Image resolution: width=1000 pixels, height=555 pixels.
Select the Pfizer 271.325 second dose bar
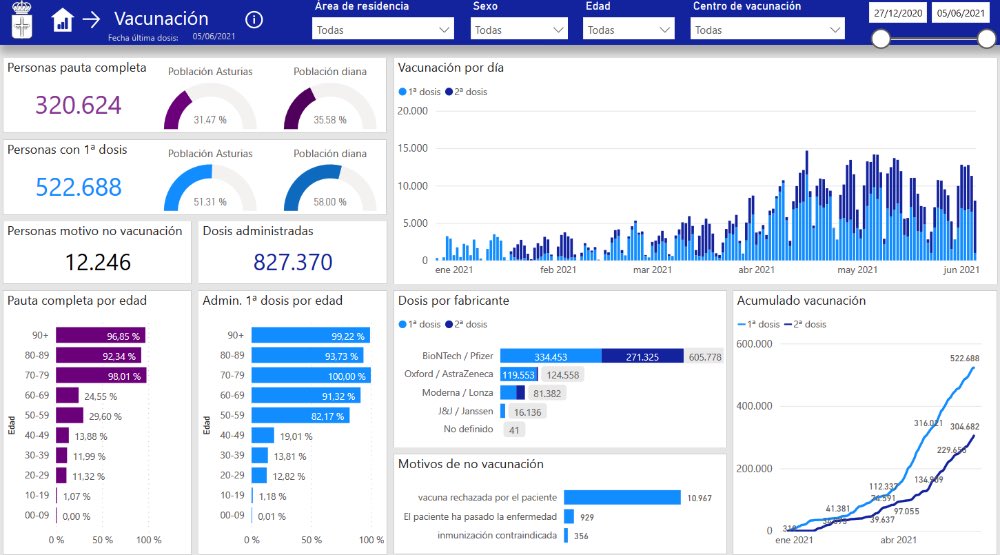[x=642, y=356]
